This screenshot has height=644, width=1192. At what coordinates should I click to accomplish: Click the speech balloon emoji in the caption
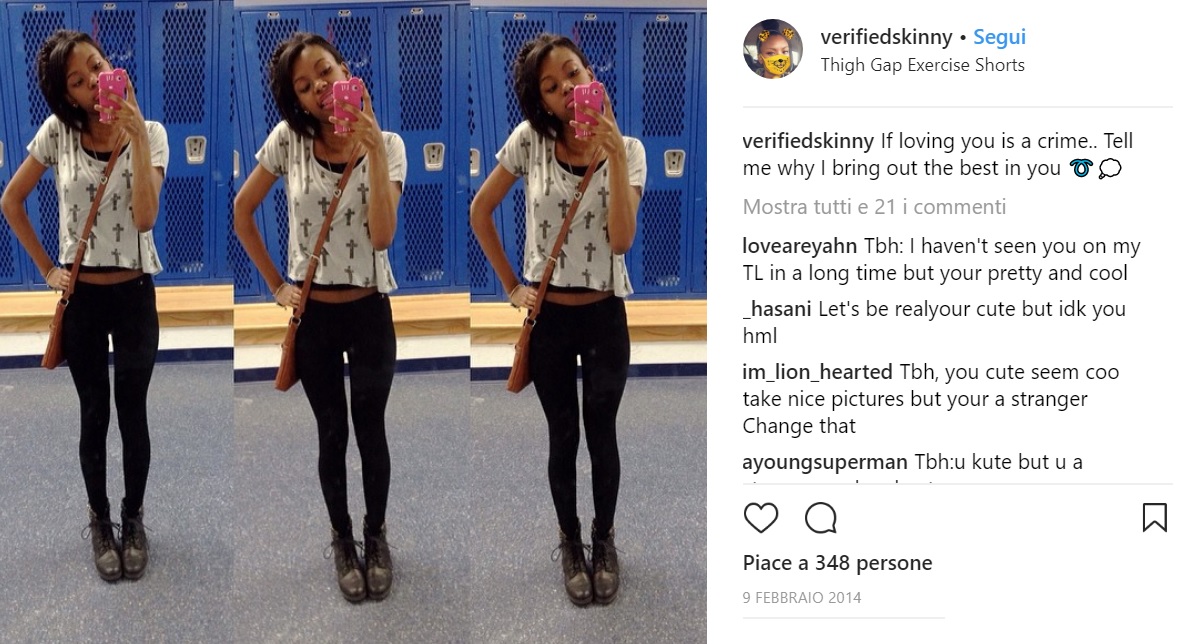click(1110, 169)
